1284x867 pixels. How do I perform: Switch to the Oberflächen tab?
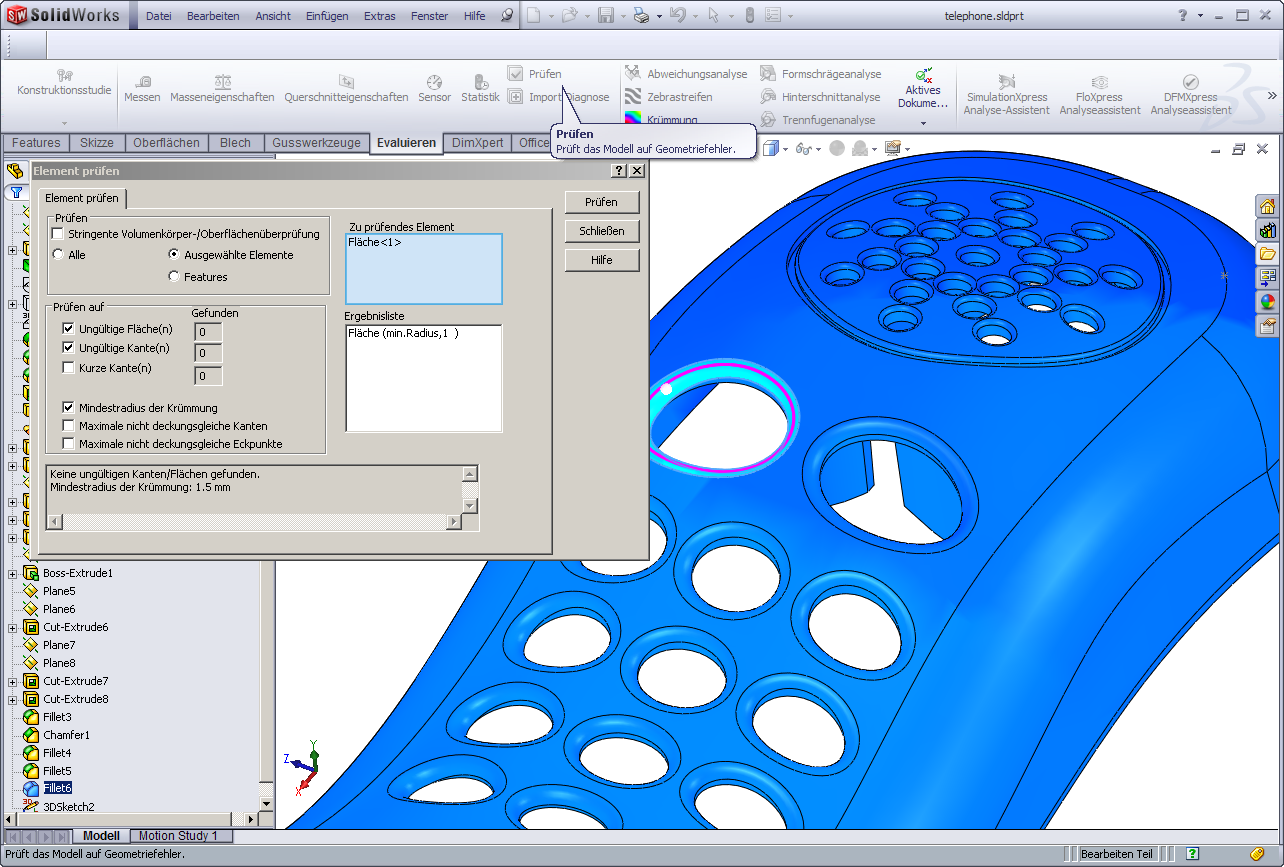(x=166, y=143)
